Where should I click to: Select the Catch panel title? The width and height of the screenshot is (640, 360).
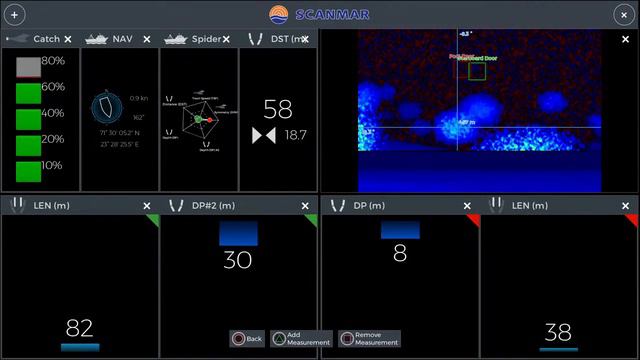point(47,39)
